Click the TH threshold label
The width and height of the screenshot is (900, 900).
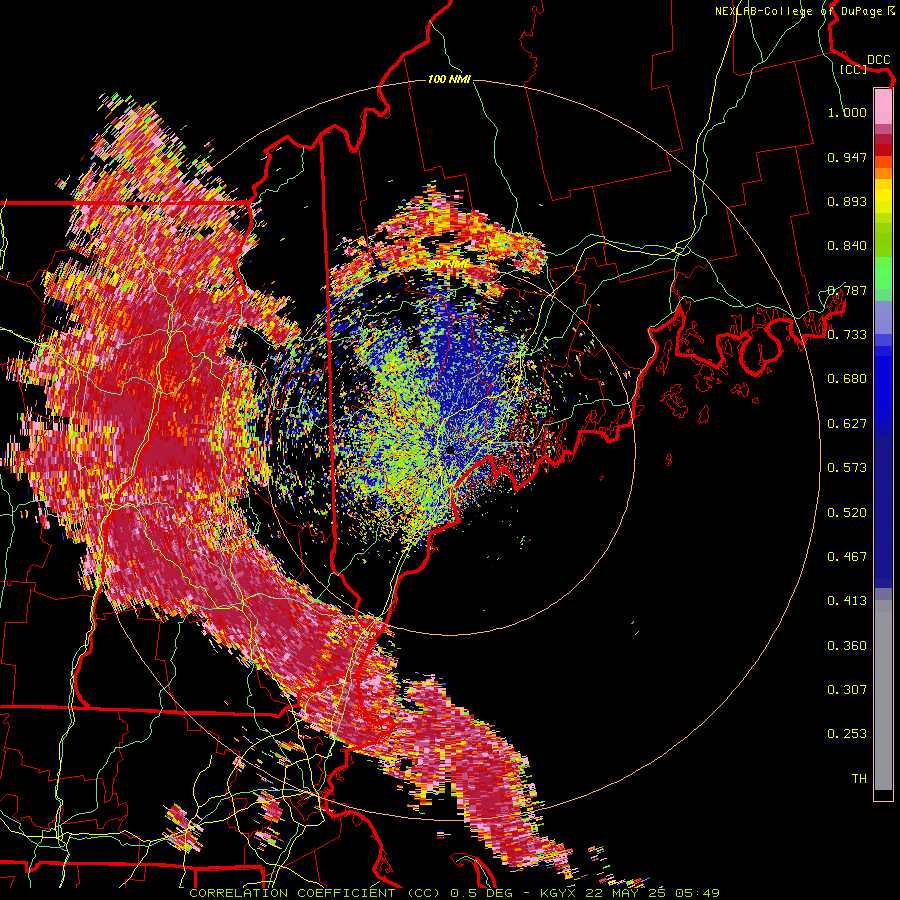tap(859, 779)
